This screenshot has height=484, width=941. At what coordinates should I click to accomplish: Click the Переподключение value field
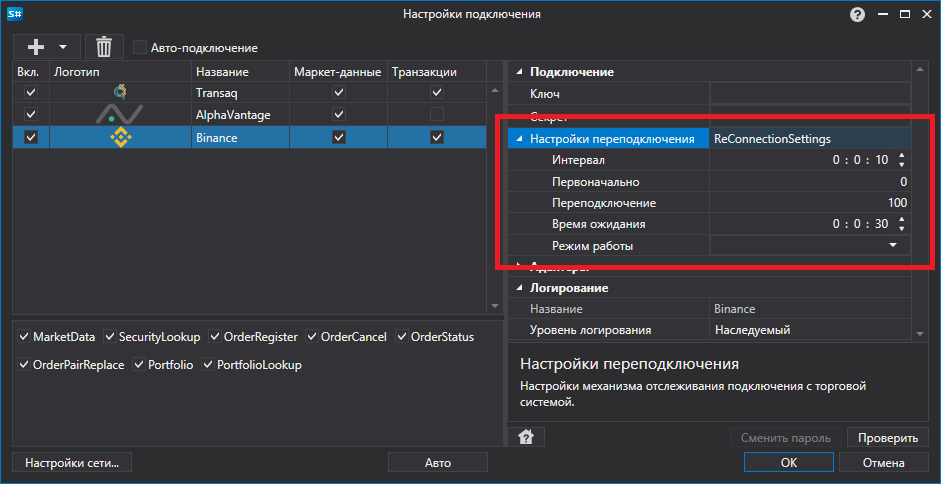pyautogui.click(x=810, y=203)
